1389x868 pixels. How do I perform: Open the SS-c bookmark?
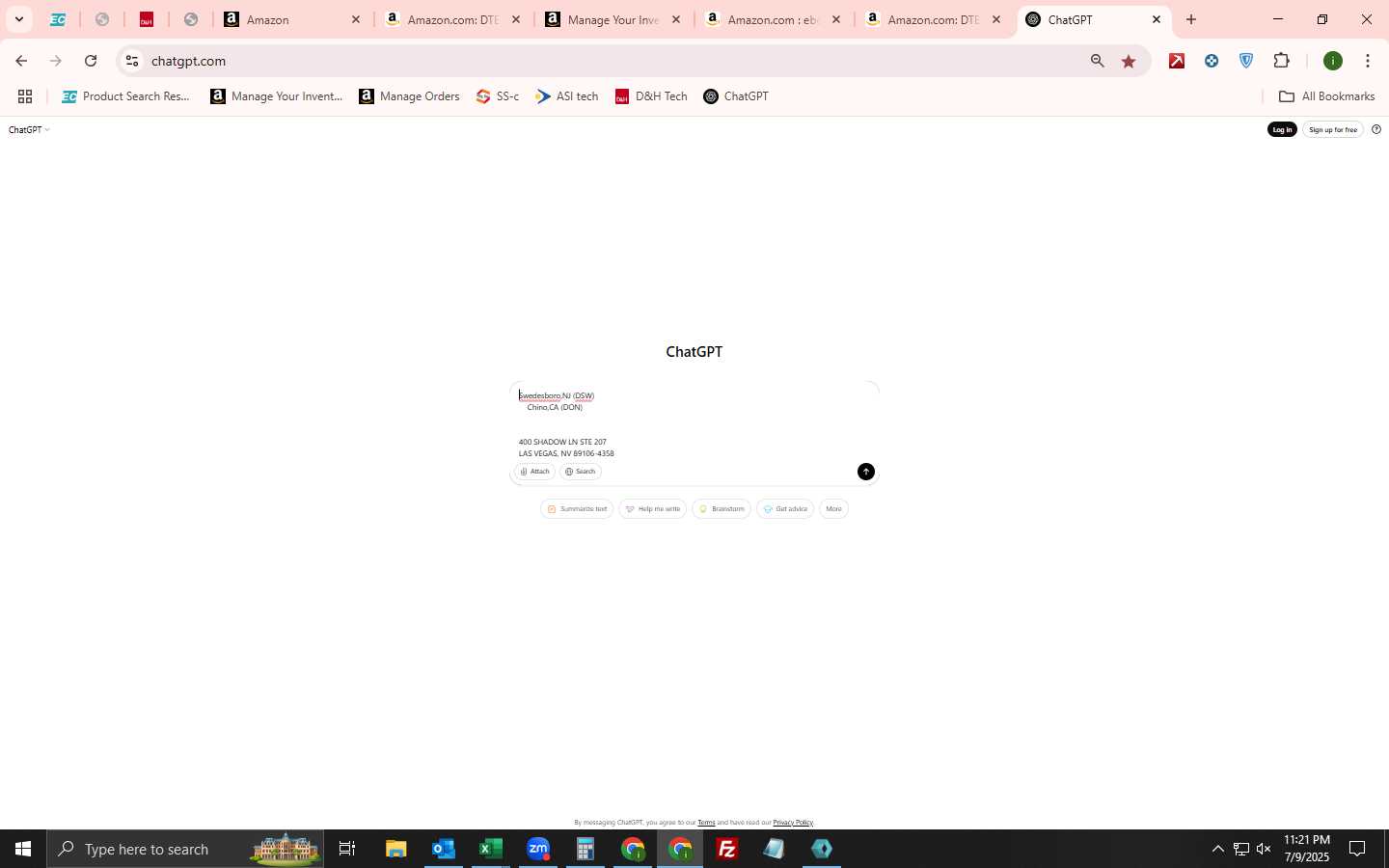click(498, 96)
